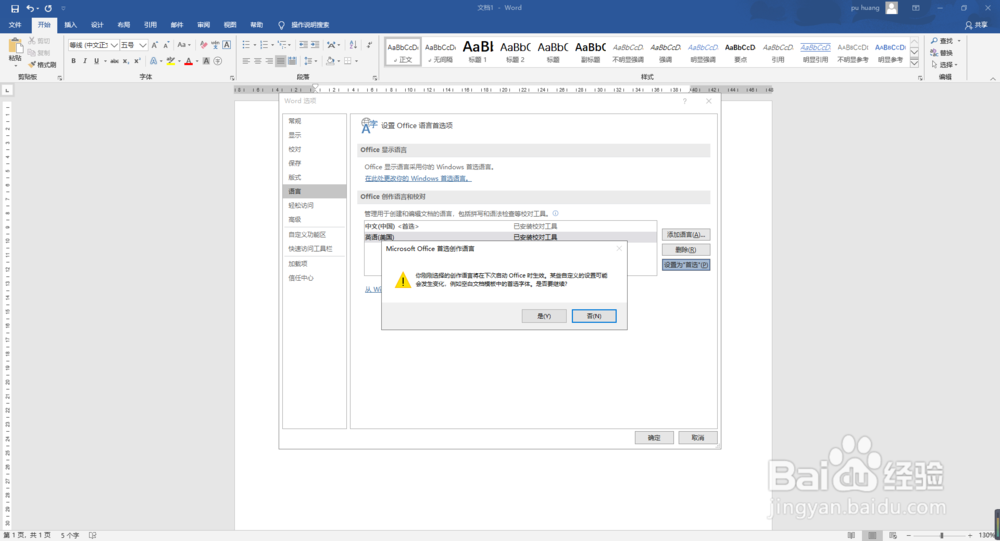Image resolution: width=1000 pixels, height=541 pixels.
Task: Open the Aa change case dropdown
Action: 184,45
